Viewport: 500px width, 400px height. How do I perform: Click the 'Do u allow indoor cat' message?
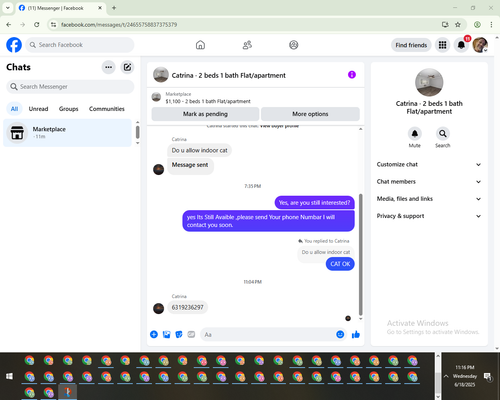(x=199, y=150)
